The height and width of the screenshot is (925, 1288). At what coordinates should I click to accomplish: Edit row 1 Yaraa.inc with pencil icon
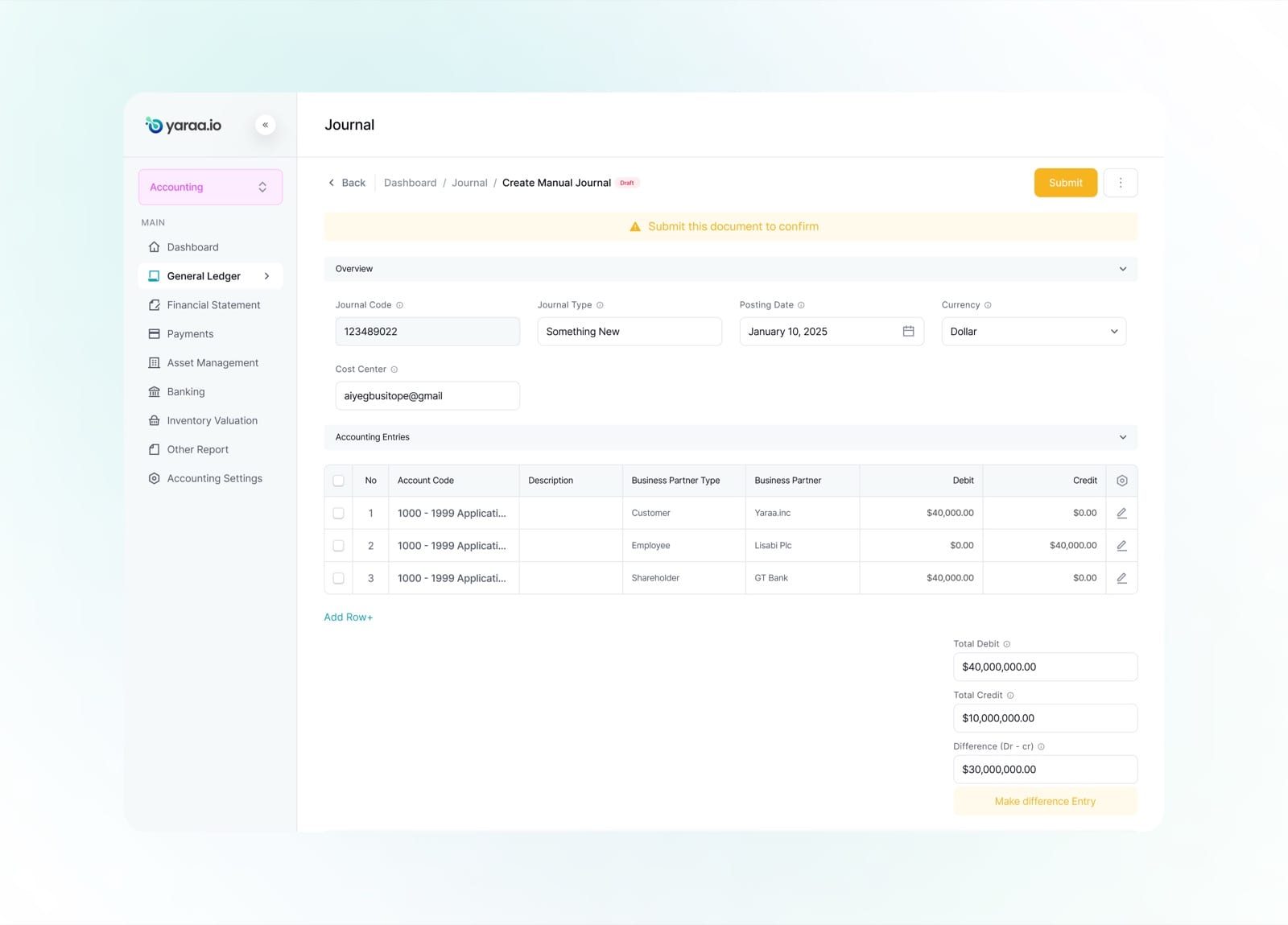pyautogui.click(x=1122, y=513)
